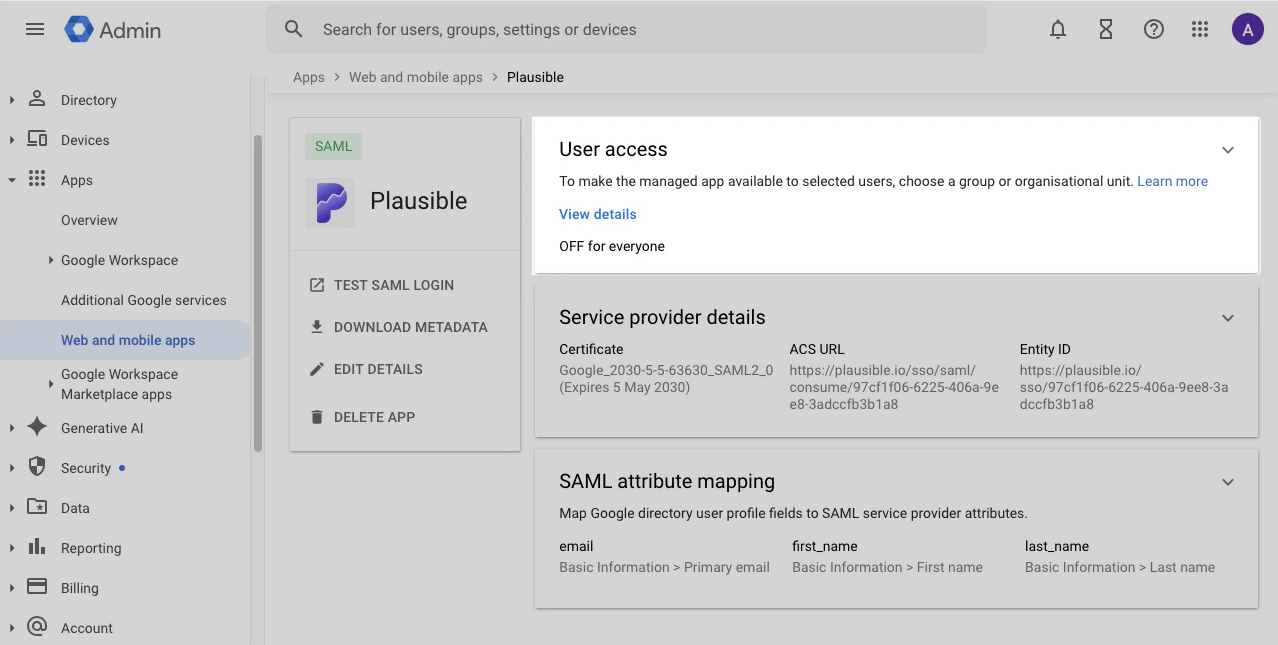Open Google Workspace in sidebar
The width and height of the screenshot is (1278, 645).
(120, 260)
